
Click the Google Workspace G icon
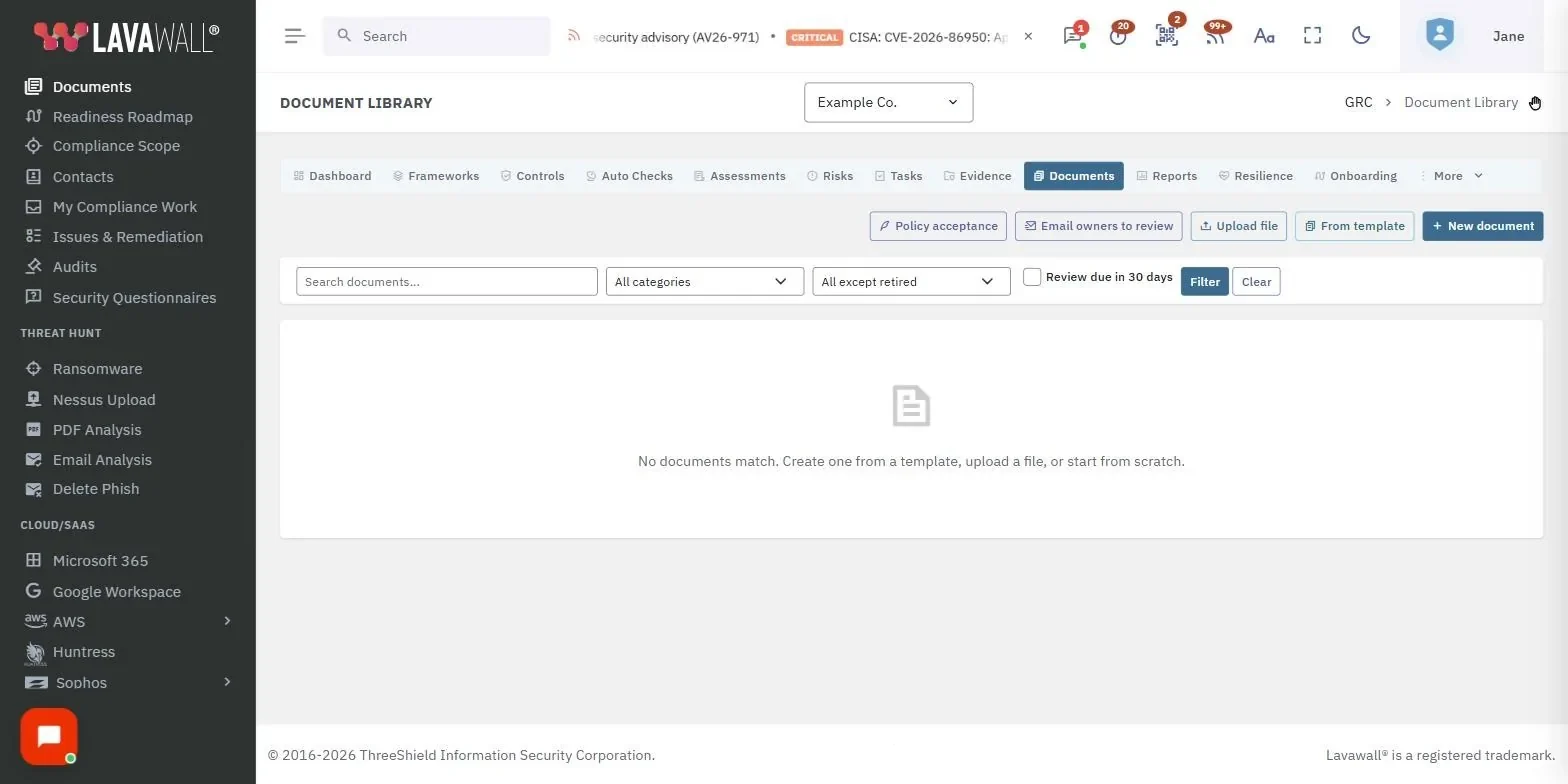[x=34, y=591]
